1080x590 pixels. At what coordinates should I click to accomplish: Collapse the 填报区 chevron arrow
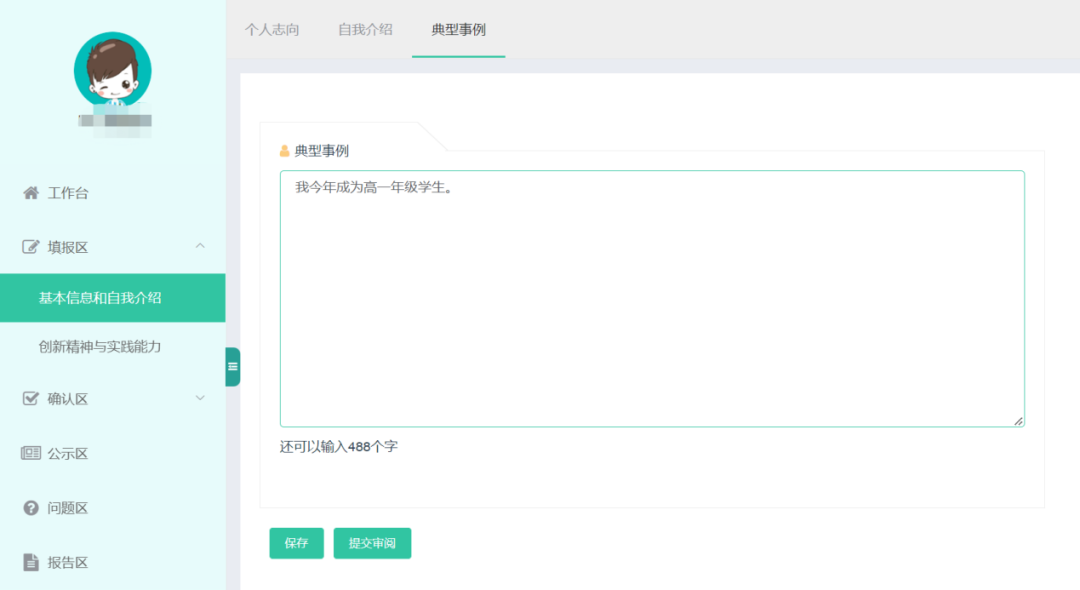coord(200,246)
